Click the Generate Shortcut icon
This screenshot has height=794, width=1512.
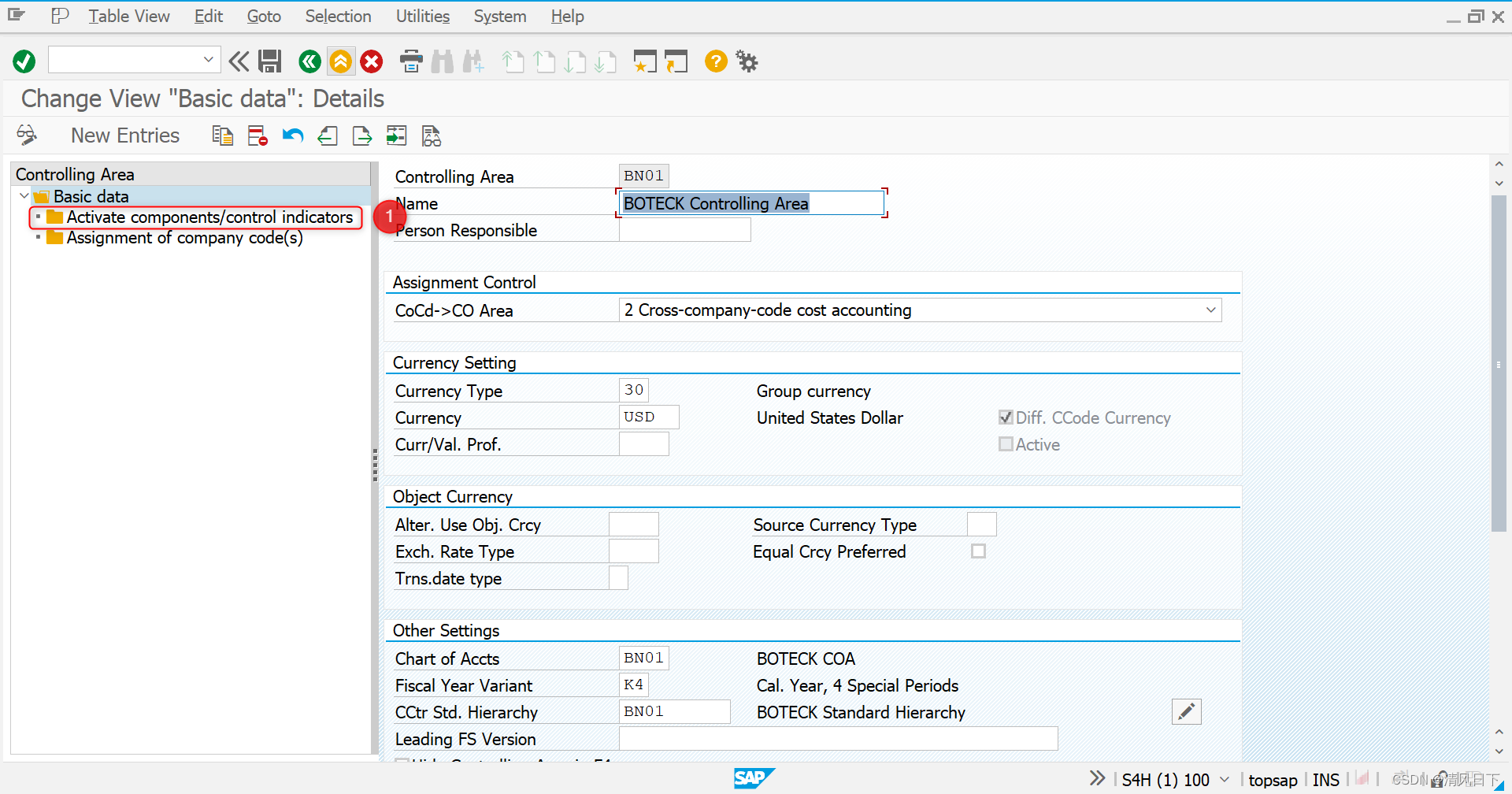click(x=676, y=61)
